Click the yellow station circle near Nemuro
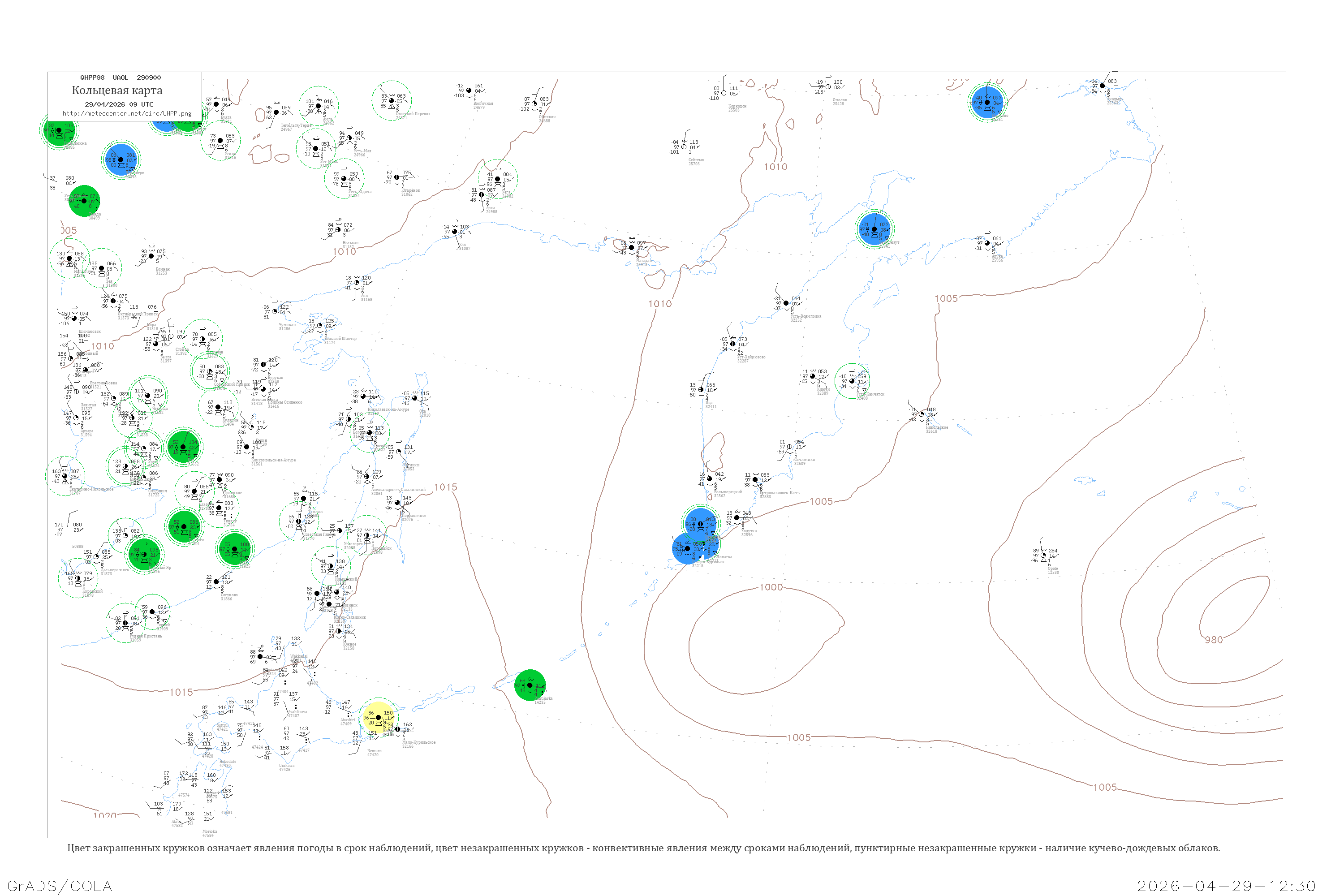Screen dimensions: 1344x896 point(378,717)
